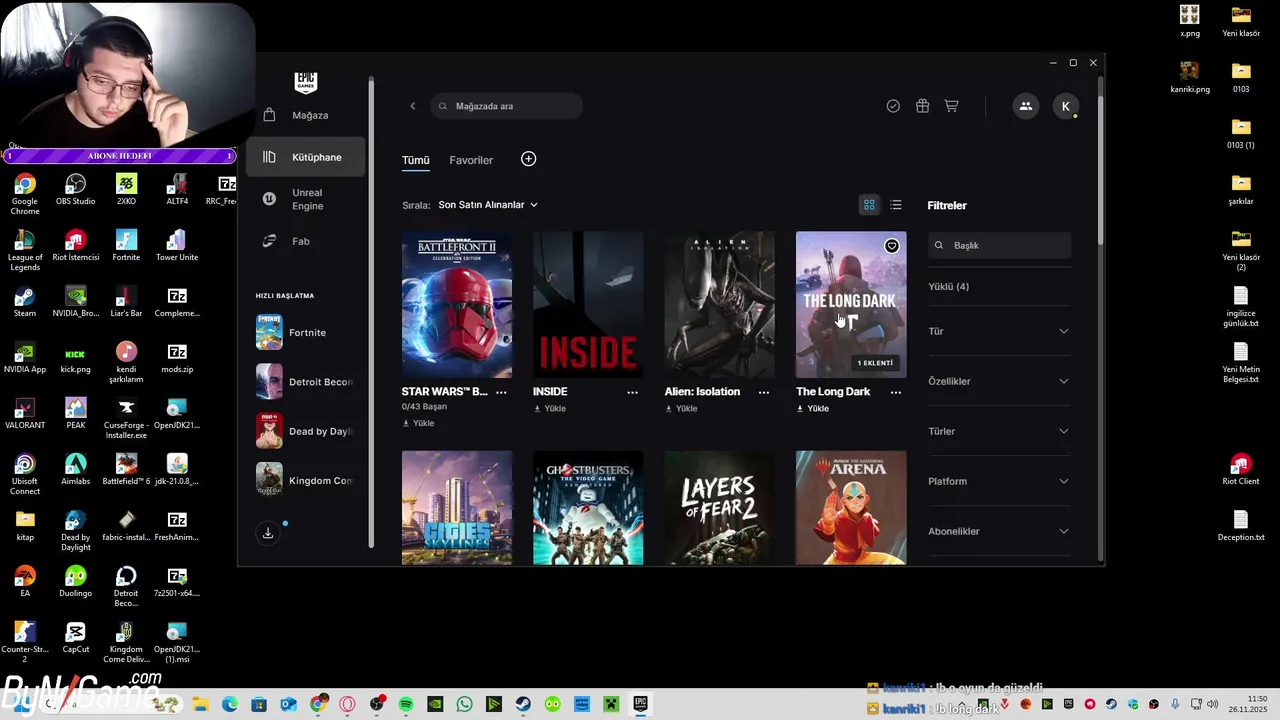Quick launch Kingdom Come from sidebar

click(x=305, y=481)
